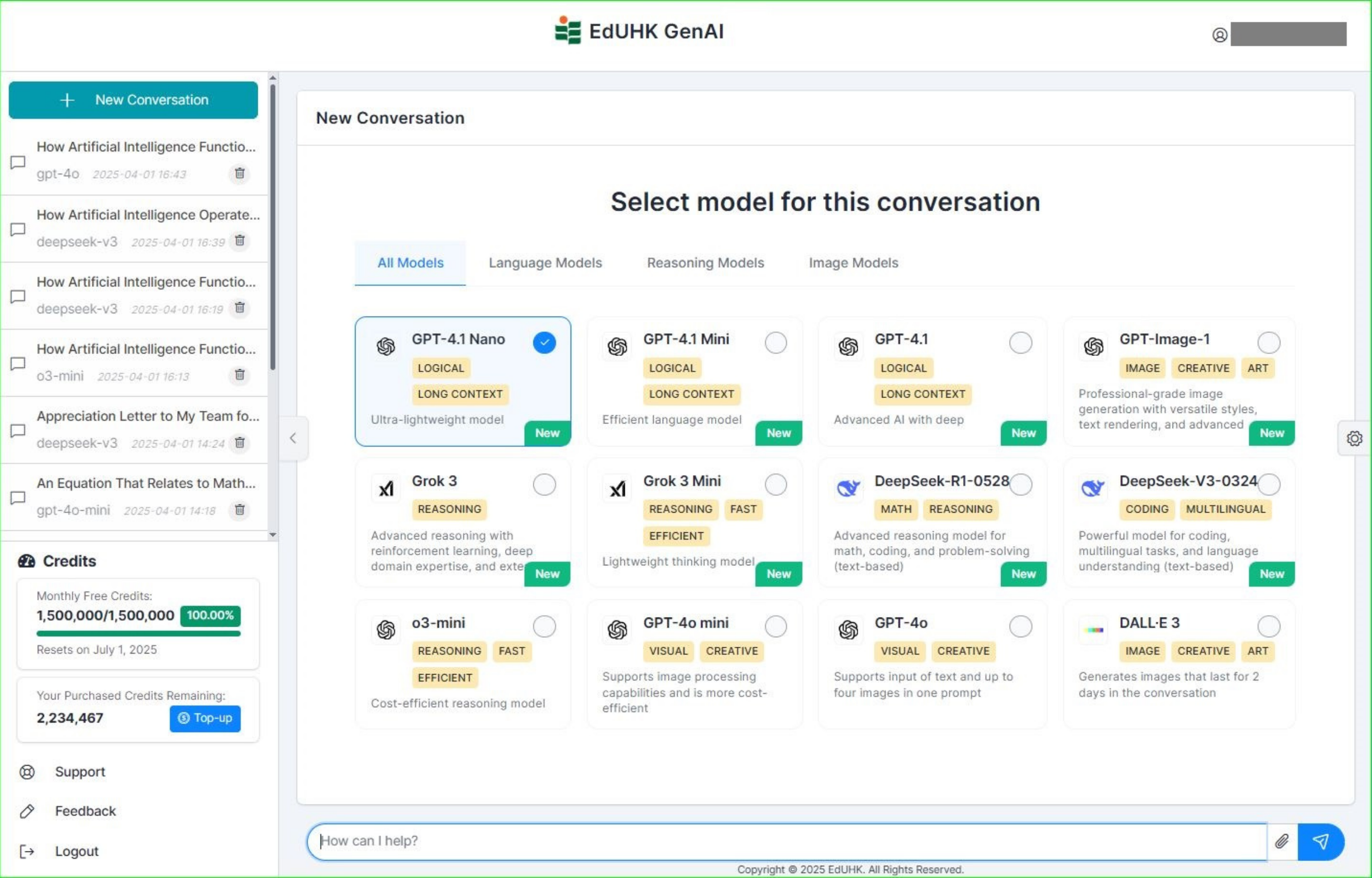
Task: Collapse the sidebar with chevron arrow
Action: [293, 438]
